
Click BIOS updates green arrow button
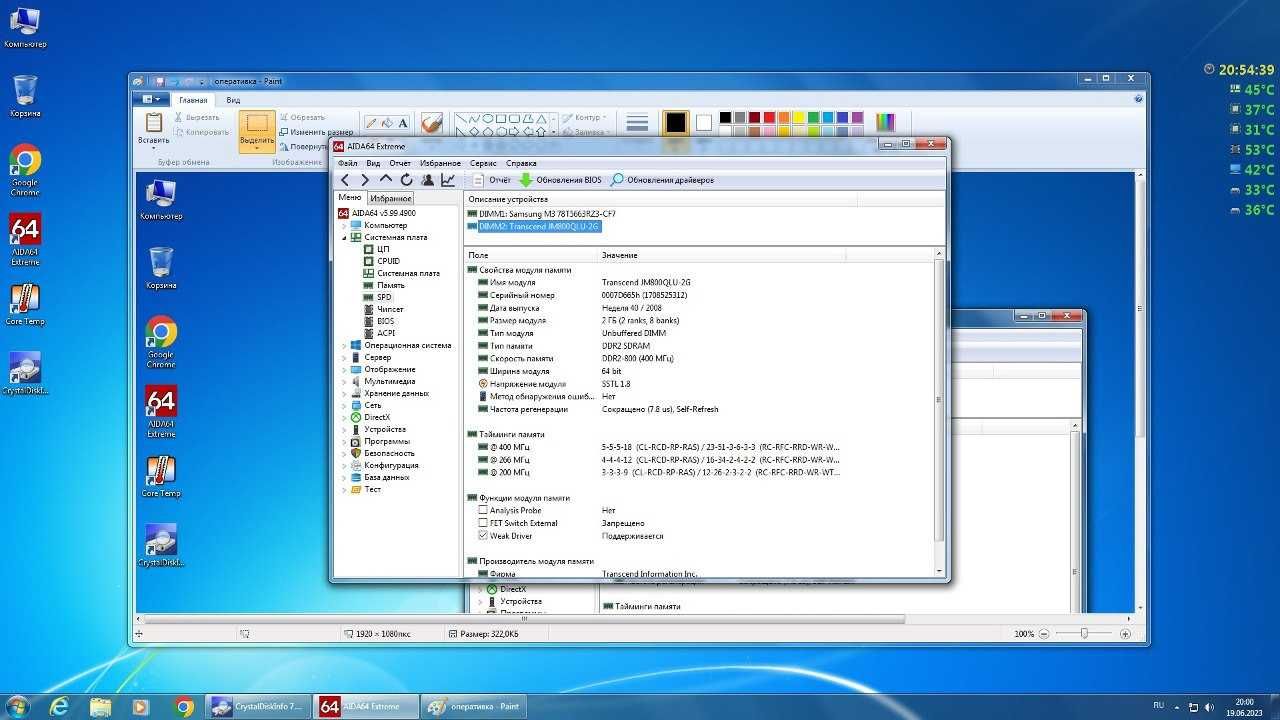(x=560, y=180)
